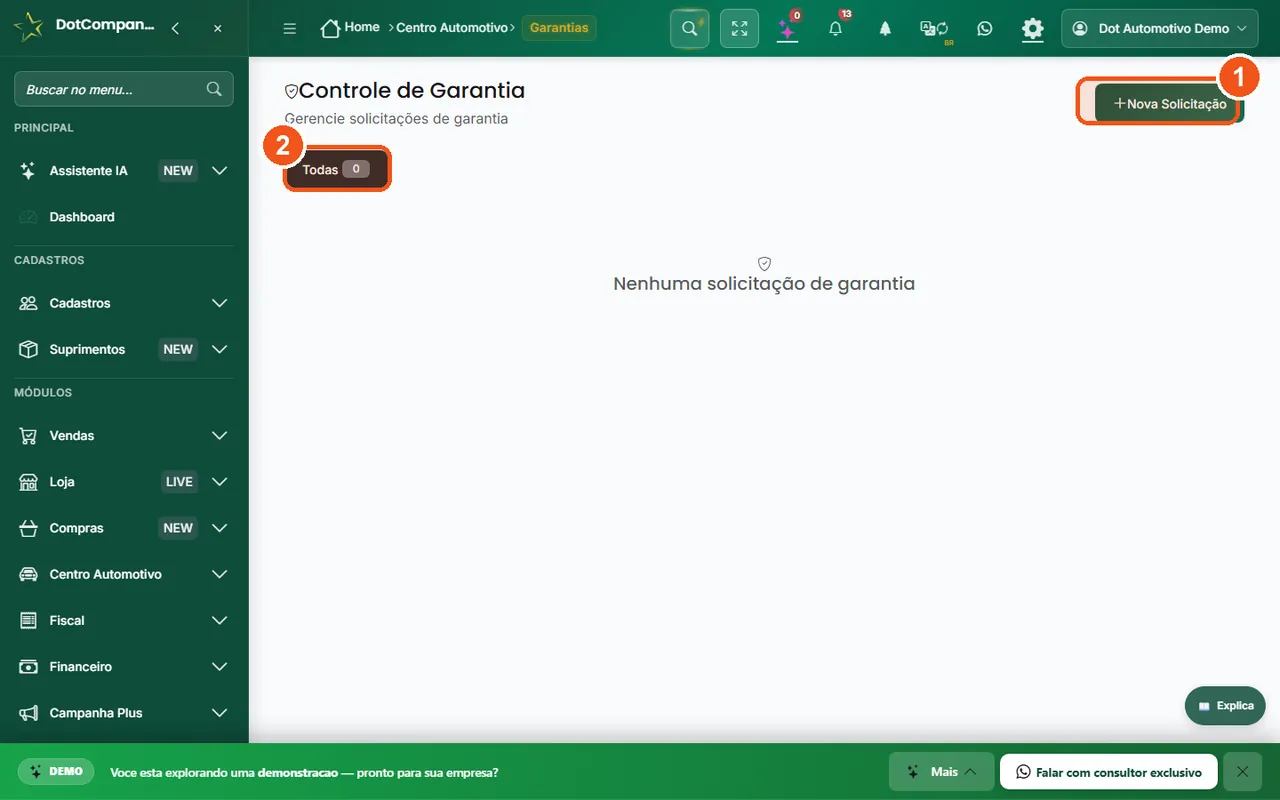Open the language translation icon marked BR
1280x800 pixels.
click(934, 28)
